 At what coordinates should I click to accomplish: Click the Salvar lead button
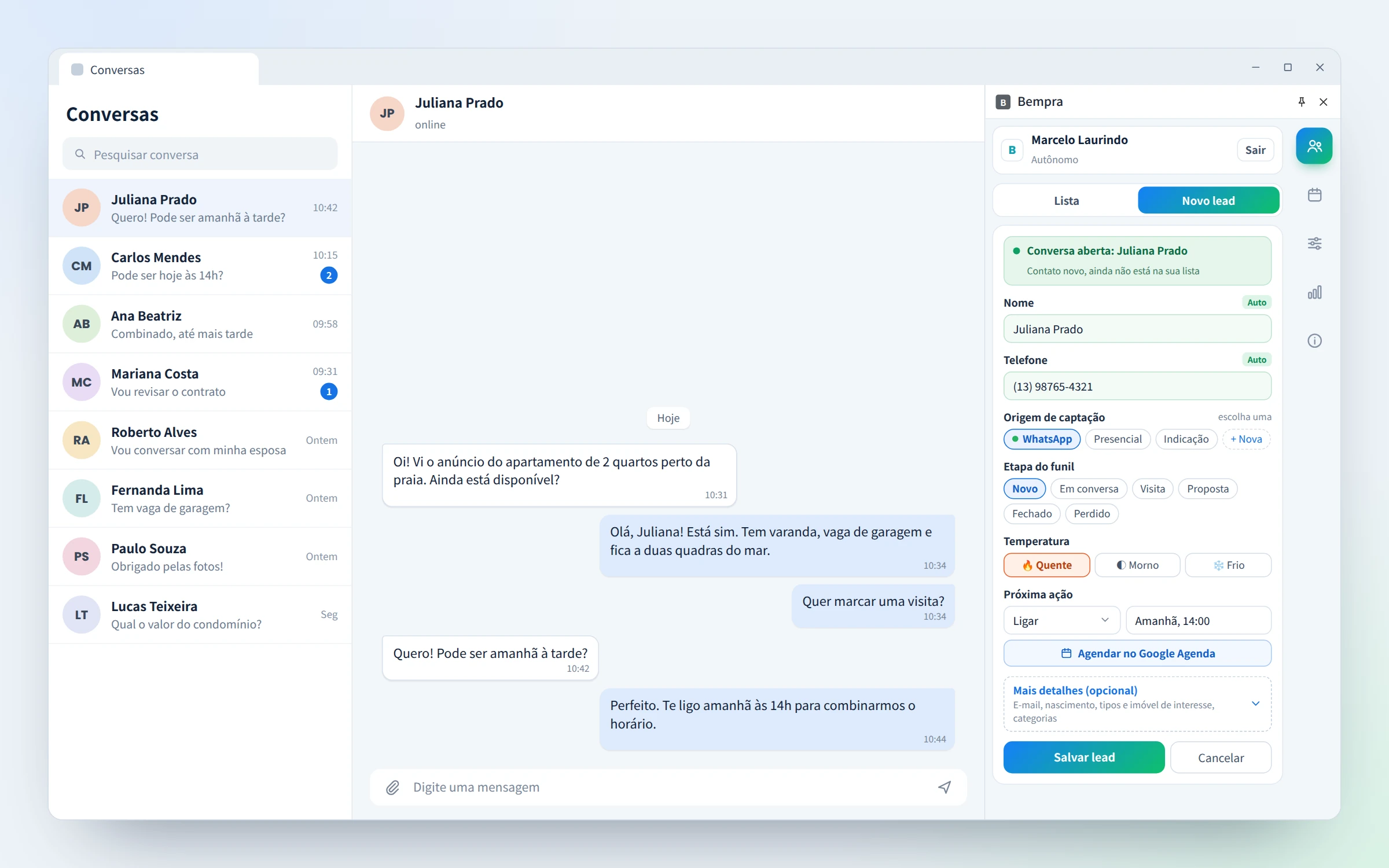pos(1084,757)
